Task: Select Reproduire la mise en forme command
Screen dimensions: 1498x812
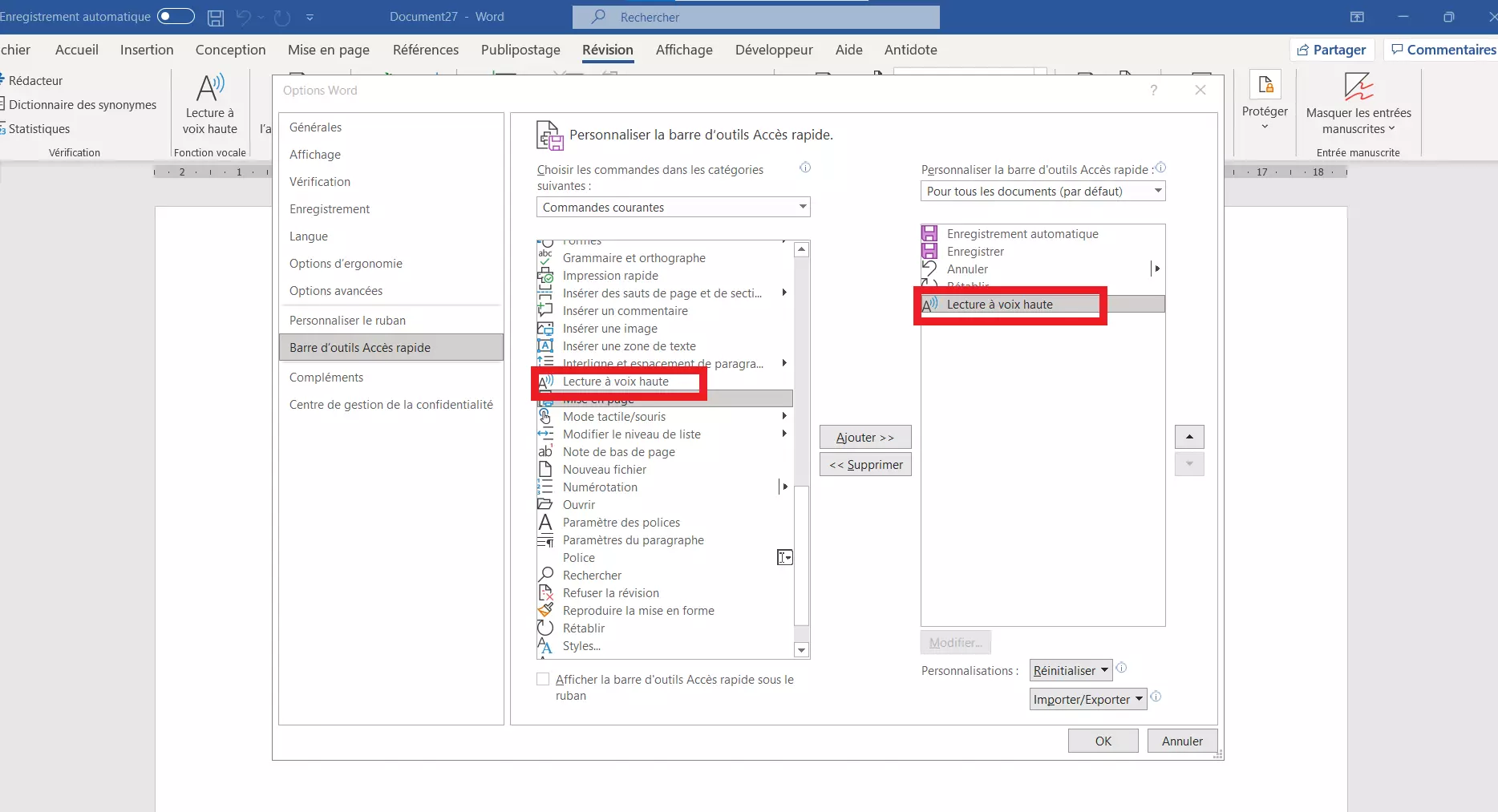Action: (665, 611)
